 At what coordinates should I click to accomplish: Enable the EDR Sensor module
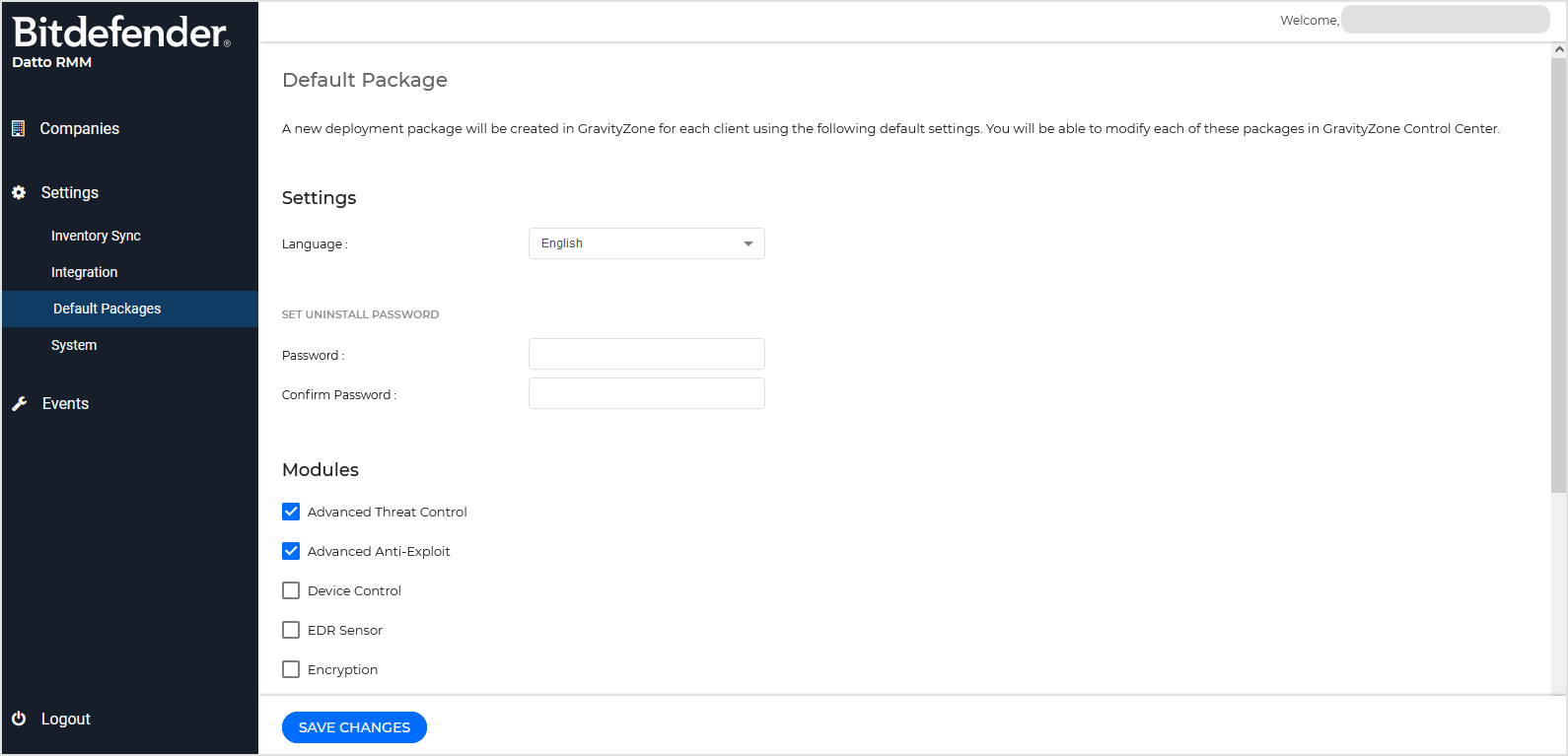[x=291, y=630]
